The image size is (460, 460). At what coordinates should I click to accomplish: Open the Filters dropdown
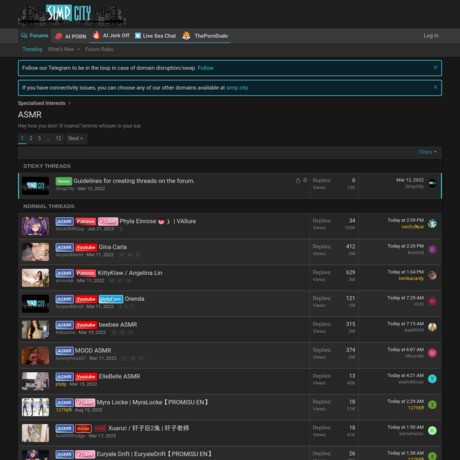click(x=427, y=152)
